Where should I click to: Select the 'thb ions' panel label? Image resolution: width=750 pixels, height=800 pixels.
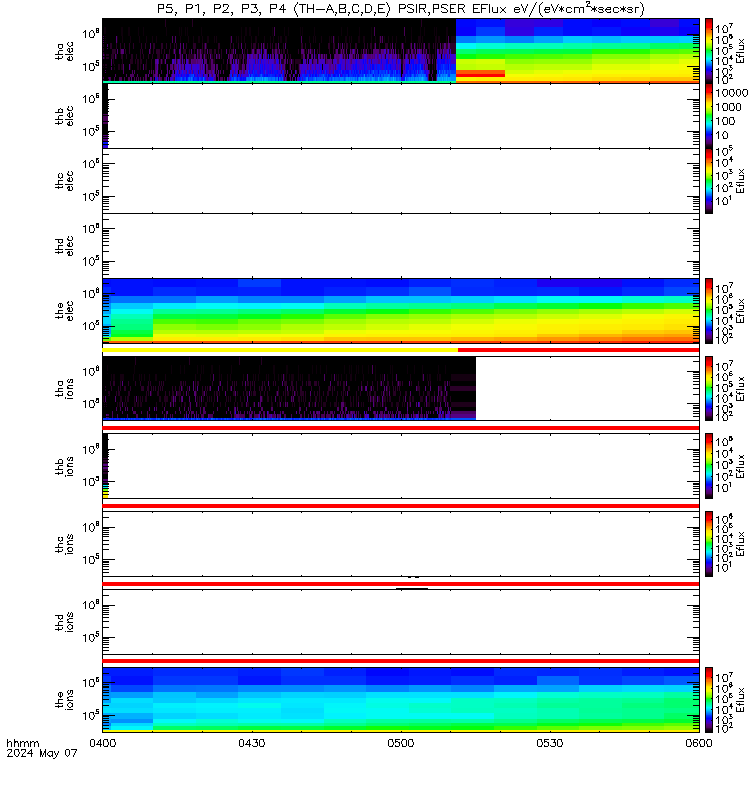pyautogui.click(x=64, y=466)
